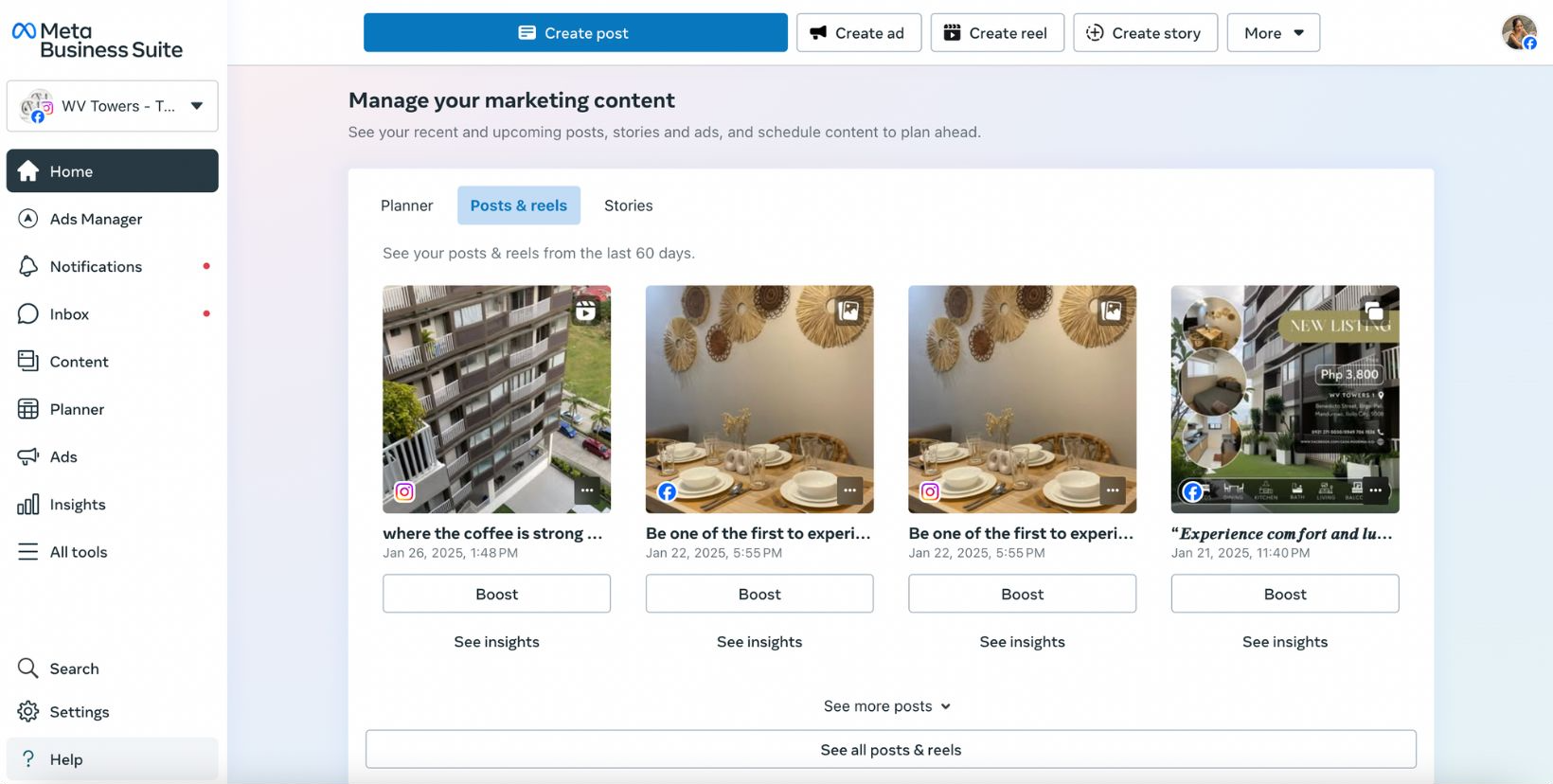Click the Create reel button
The image size is (1553, 784).
pos(997,32)
